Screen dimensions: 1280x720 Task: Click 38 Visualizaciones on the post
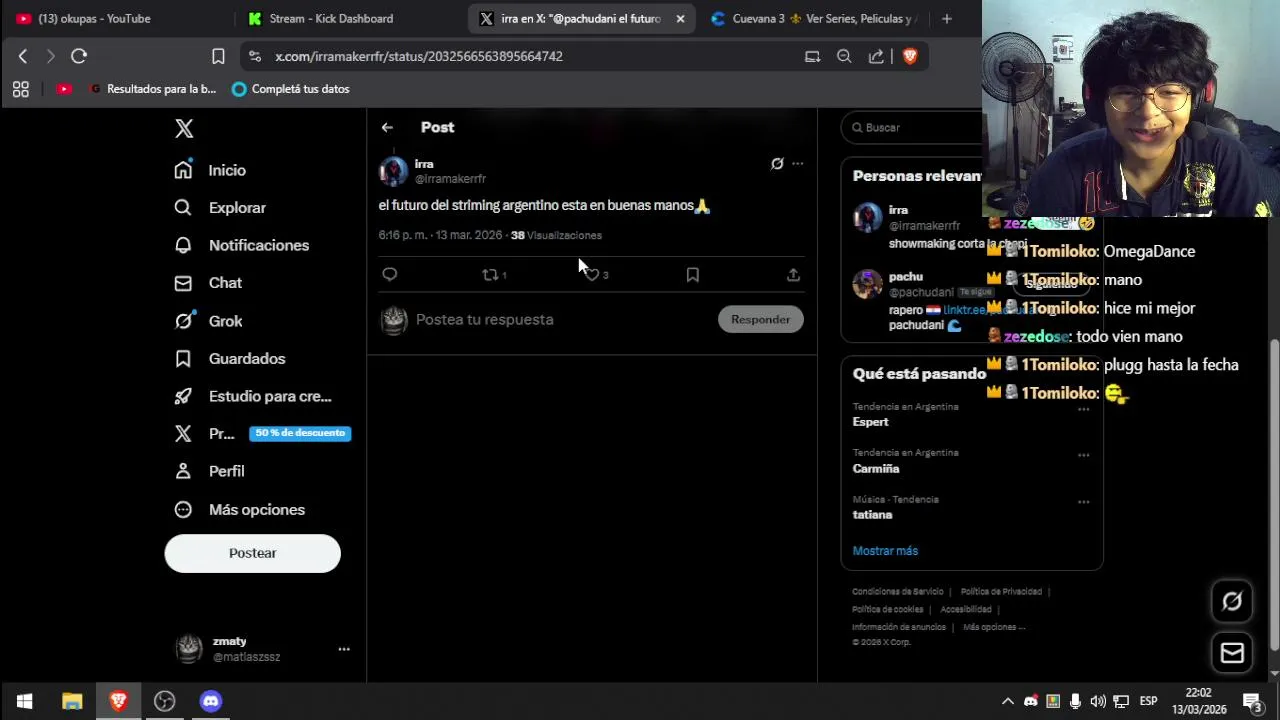pos(556,235)
